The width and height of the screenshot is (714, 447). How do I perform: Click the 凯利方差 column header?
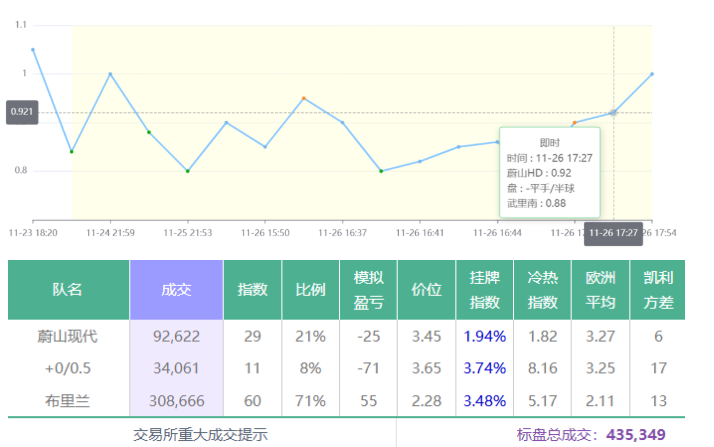pos(658,289)
